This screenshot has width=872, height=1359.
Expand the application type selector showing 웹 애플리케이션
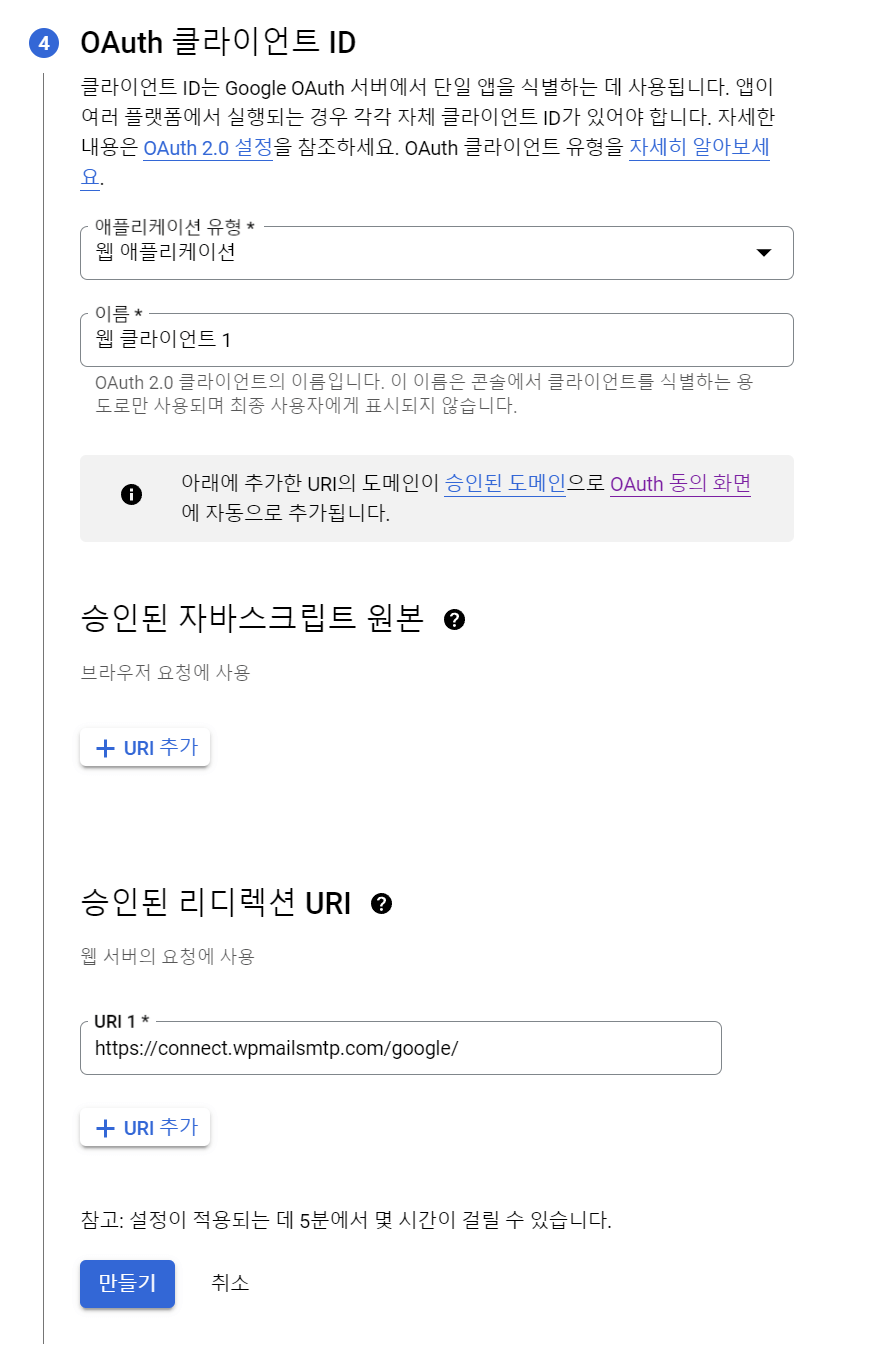click(437, 254)
